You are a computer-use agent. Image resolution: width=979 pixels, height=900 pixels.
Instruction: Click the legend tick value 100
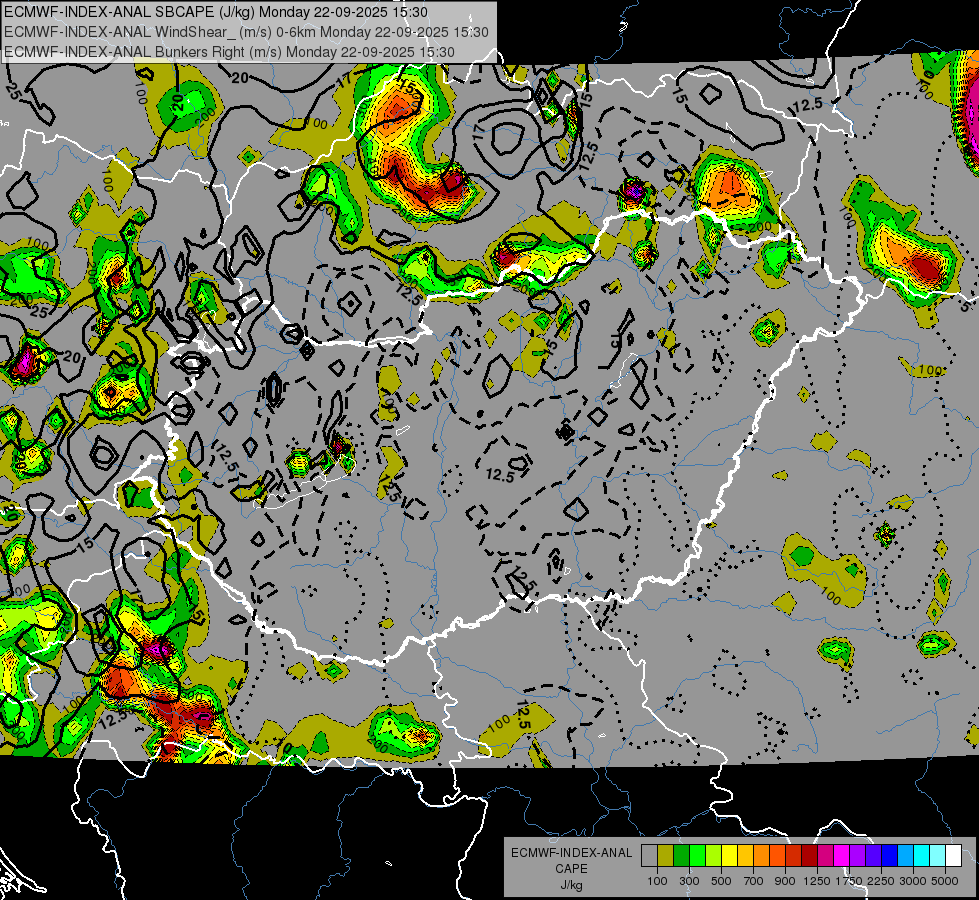(657, 881)
